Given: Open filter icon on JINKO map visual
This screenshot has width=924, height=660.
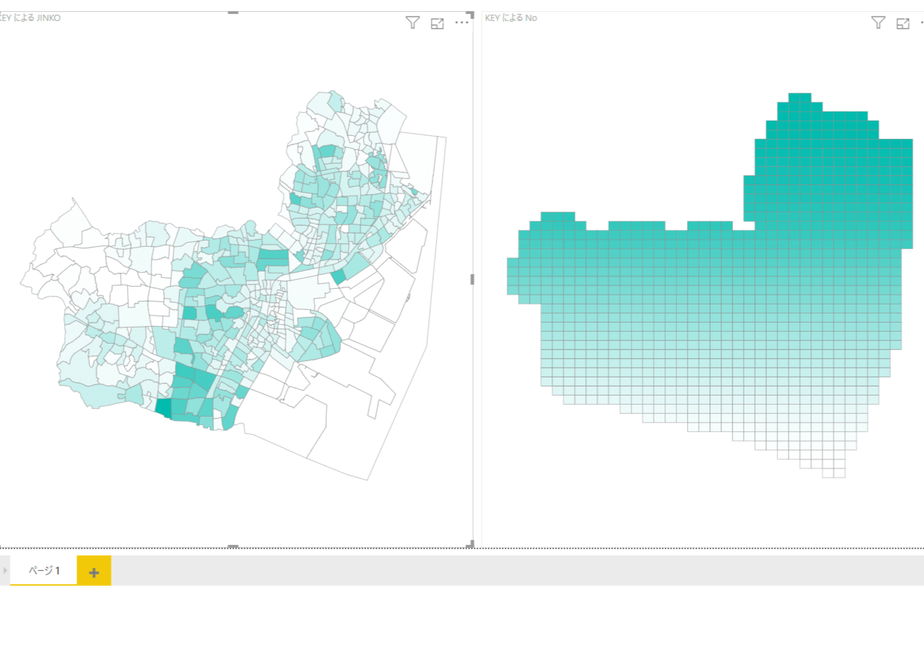Looking at the screenshot, I should pyautogui.click(x=412, y=23).
